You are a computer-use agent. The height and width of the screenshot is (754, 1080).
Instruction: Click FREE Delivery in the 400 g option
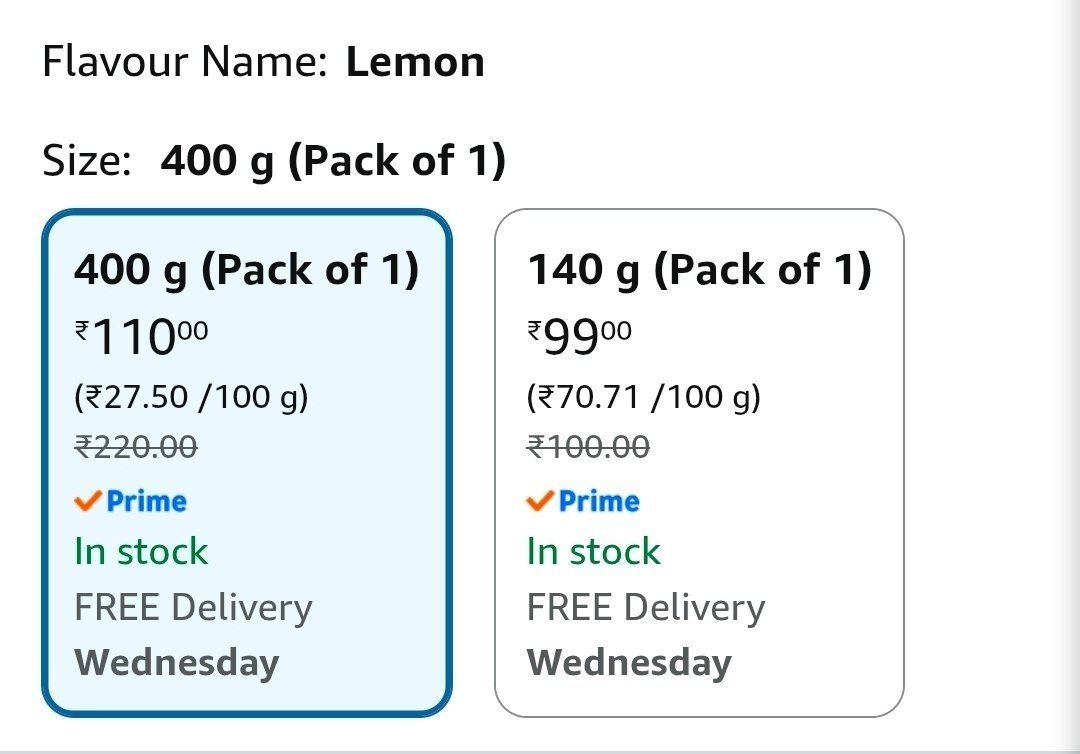click(x=194, y=608)
